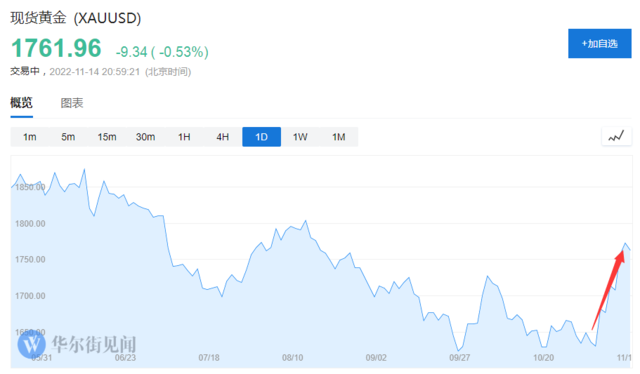Screen dimensions: 640x374
Task: Click the 09/27 low point on chart
Action: pos(458,350)
